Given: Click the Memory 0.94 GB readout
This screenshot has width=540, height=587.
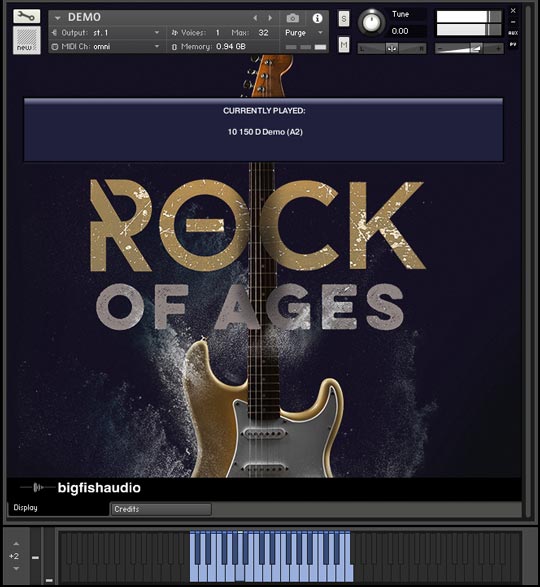Looking at the screenshot, I should point(231,47).
